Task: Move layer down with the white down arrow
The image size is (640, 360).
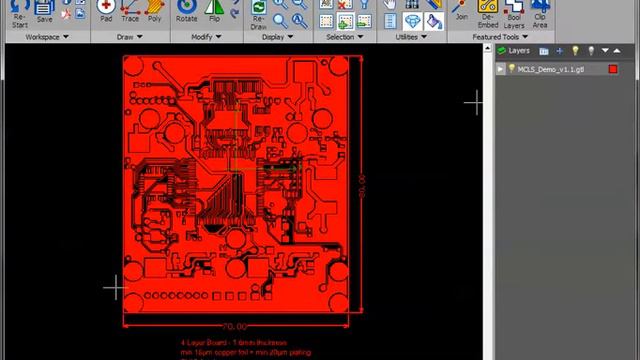Action: 605,51
